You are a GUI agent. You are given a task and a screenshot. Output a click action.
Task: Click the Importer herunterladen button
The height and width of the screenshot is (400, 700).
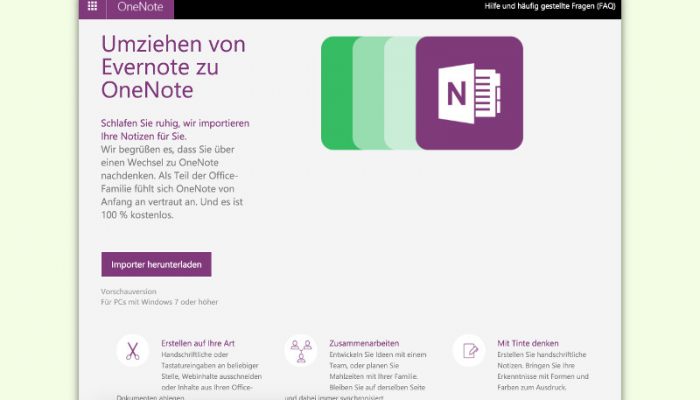tap(156, 264)
